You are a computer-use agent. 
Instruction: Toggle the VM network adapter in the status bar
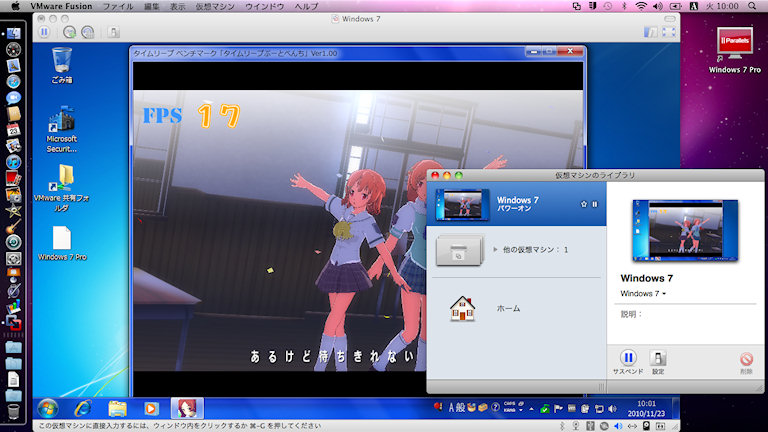coord(632,426)
